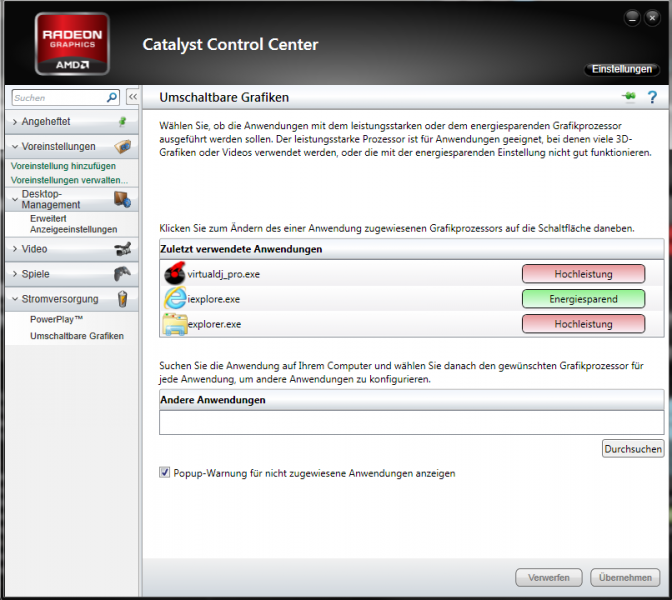Select the iexplore.exe name text
This screenshot has height=600, width=672.
point(213,299)
